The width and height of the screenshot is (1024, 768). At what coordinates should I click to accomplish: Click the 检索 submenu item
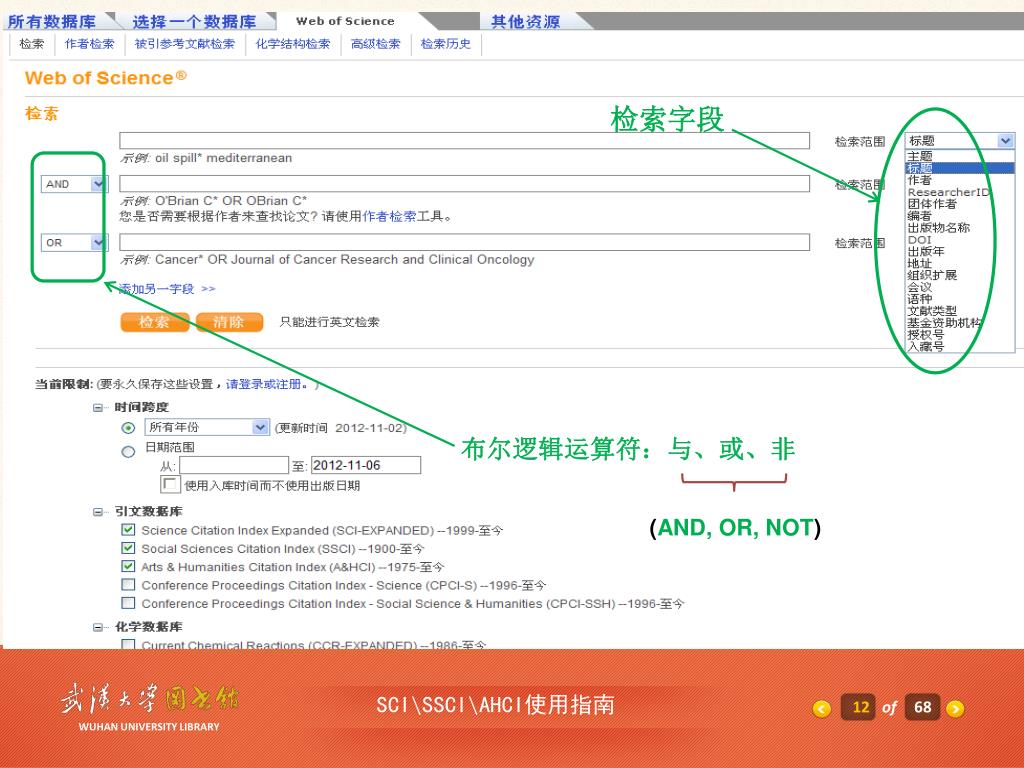31,44
